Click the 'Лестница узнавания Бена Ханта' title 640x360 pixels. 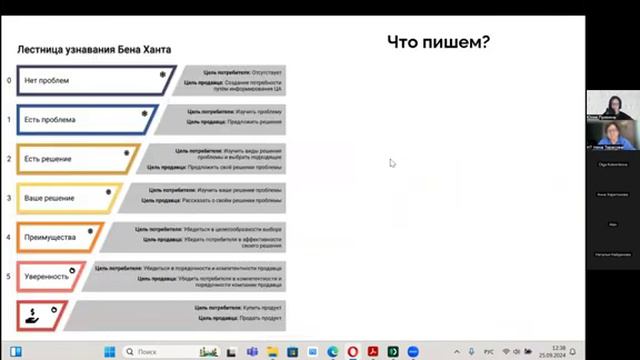(x=94, y=50)
